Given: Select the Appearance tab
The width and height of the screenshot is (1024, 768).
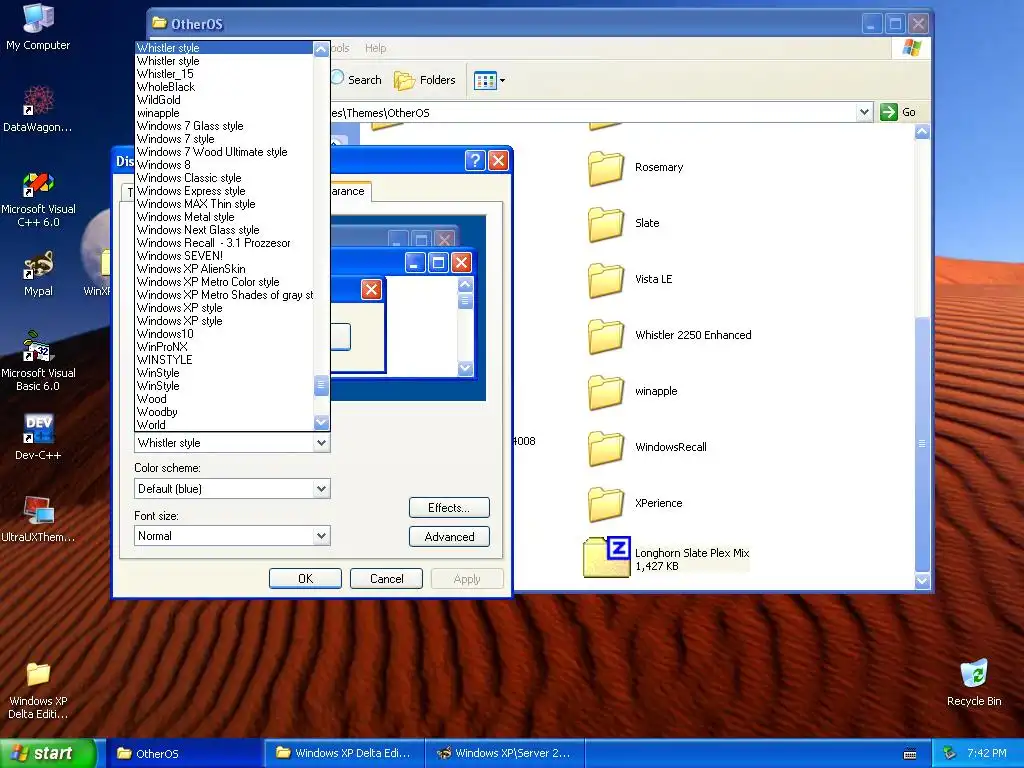Looking at the screenshot, I should click(x=350, y=191).
